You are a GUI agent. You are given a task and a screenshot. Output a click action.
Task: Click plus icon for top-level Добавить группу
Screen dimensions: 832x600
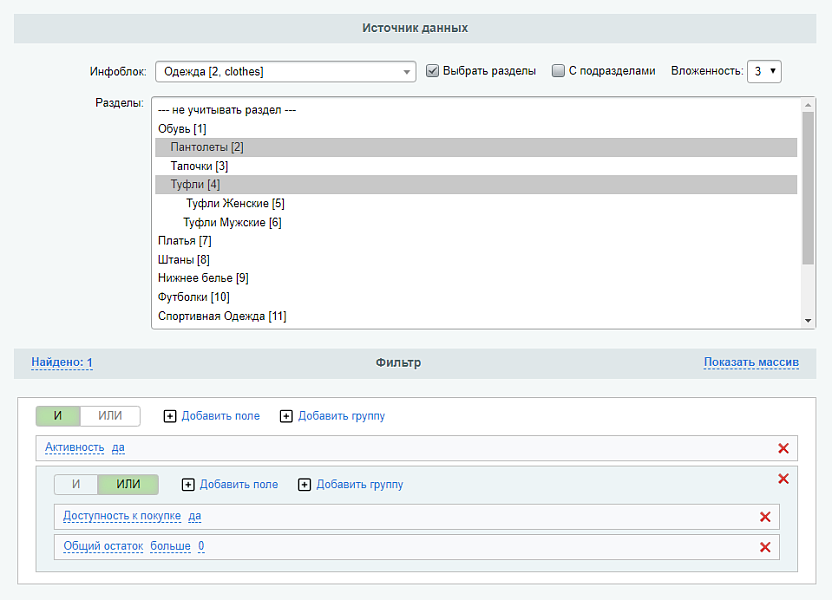286,416
